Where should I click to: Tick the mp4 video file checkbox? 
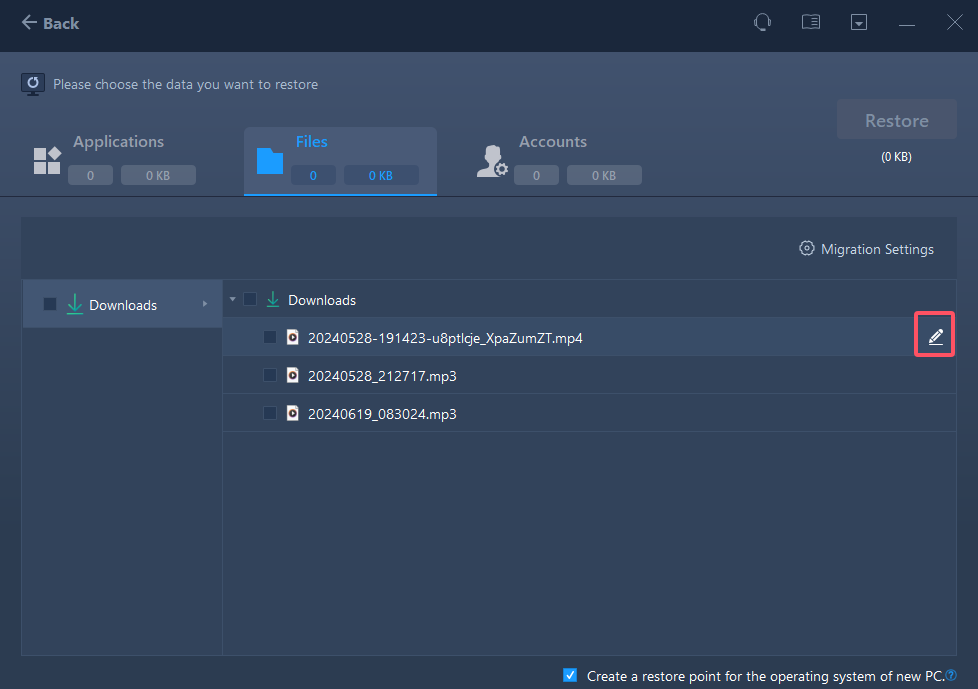270,338
